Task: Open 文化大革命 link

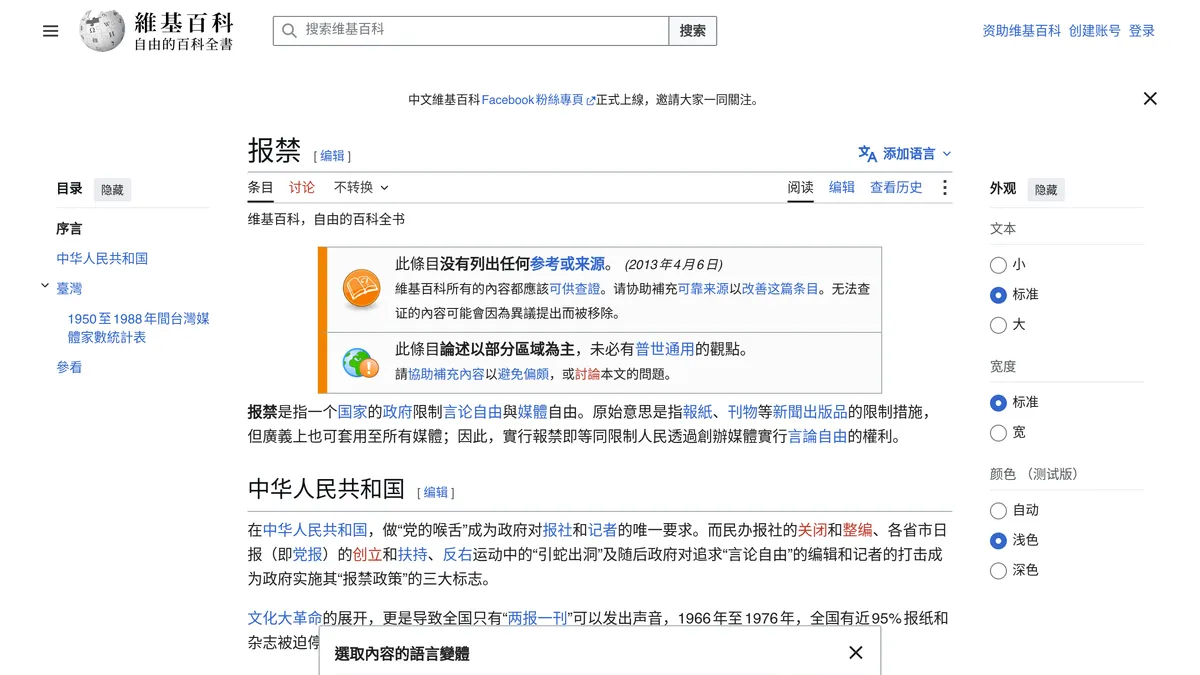Action: 285,618
